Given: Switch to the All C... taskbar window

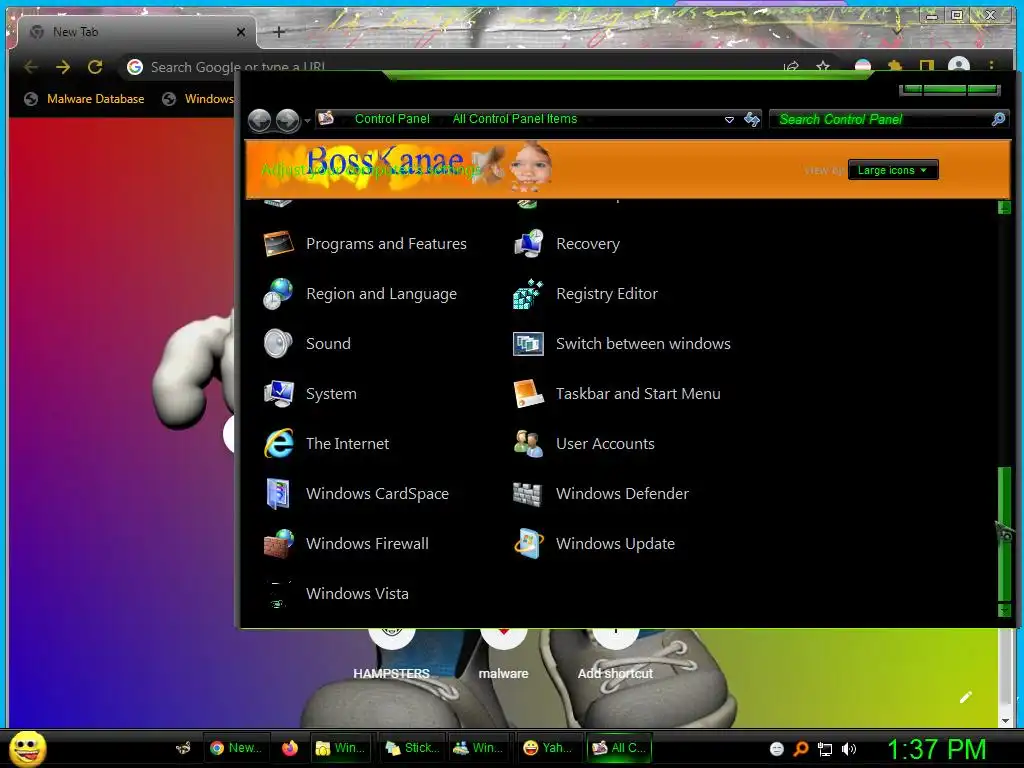Looking at the screenshot, I should (618, 748).
